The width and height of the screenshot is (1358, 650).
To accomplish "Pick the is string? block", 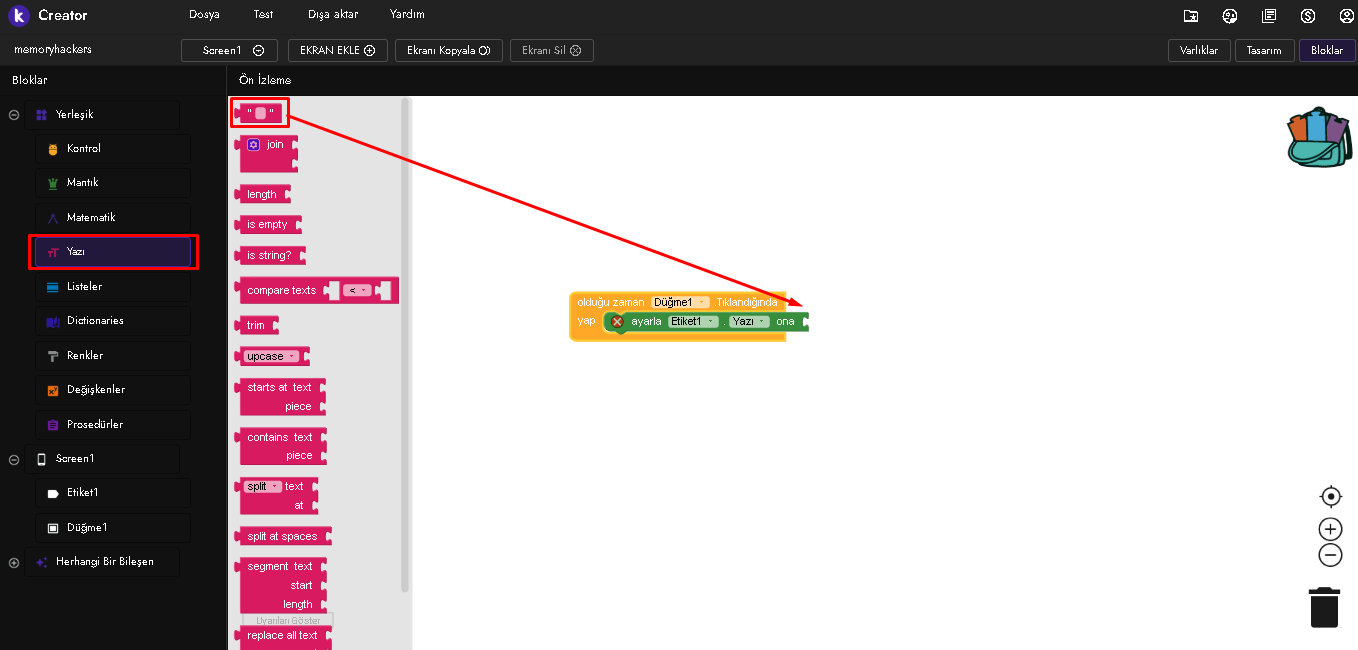I will (270, 256).
